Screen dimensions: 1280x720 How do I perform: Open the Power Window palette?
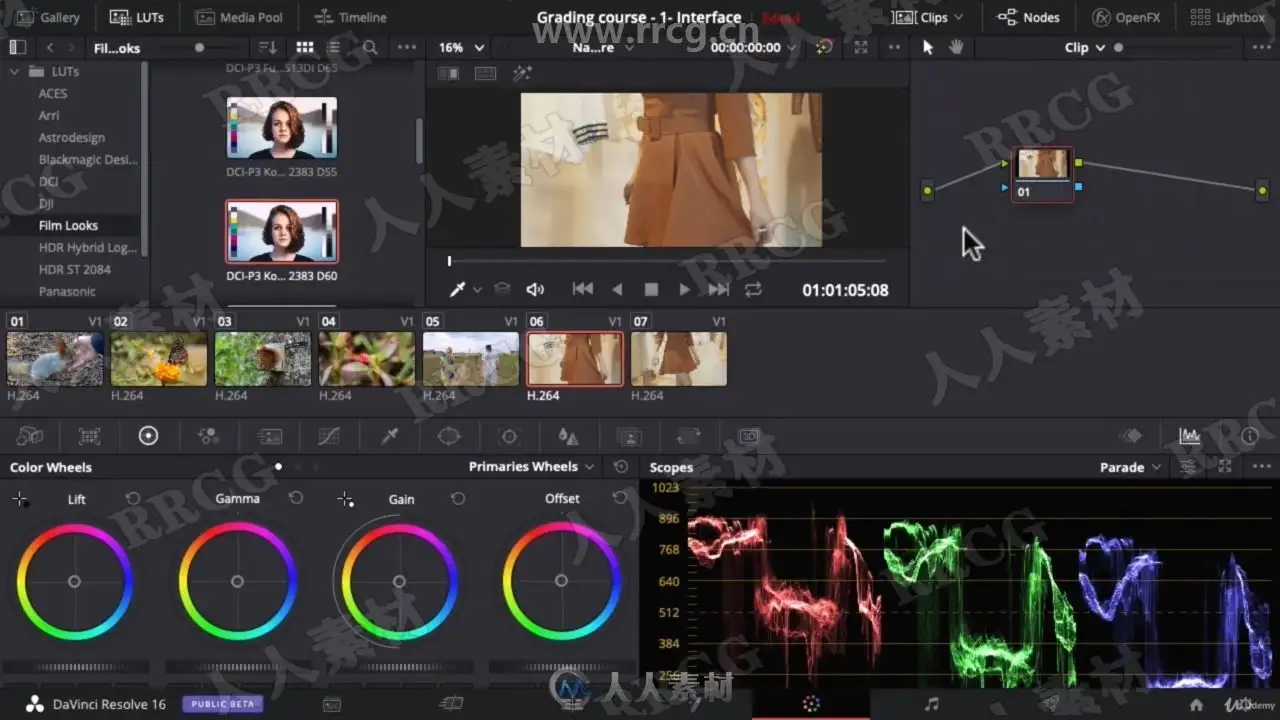click(449, 436)
